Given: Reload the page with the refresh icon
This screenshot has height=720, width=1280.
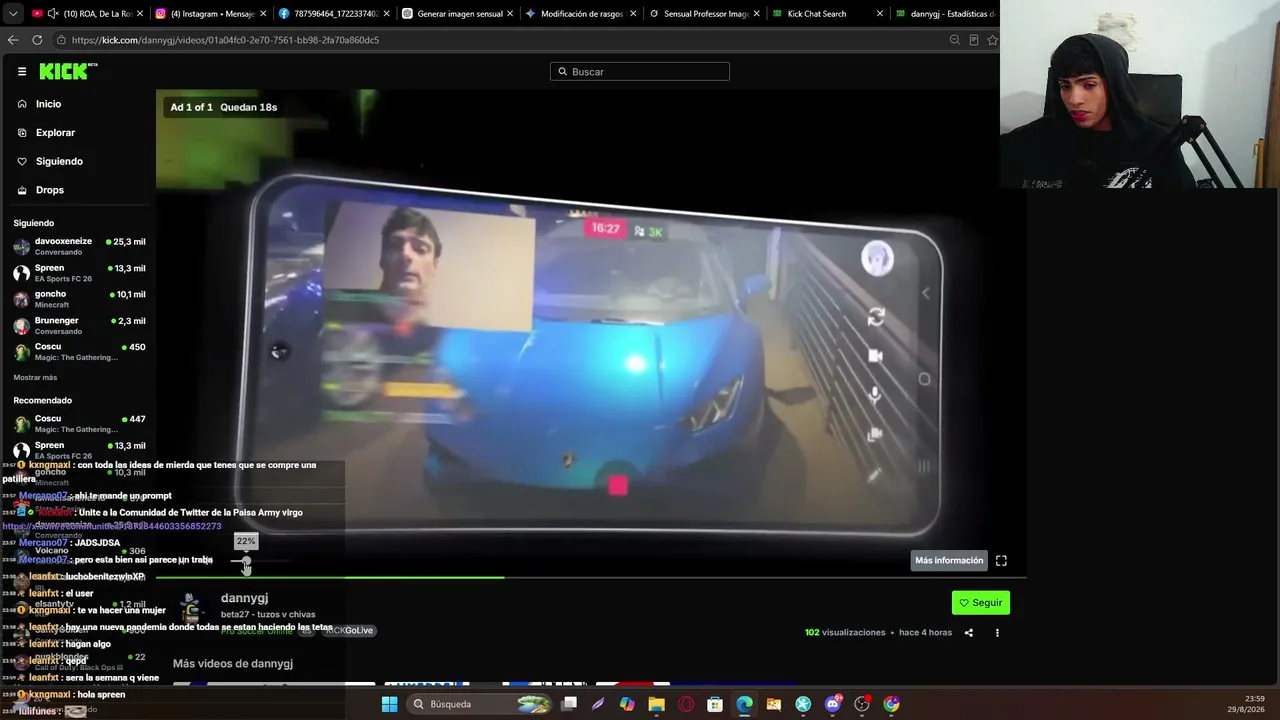Looking at the screenshot, I should coord(37,40).
